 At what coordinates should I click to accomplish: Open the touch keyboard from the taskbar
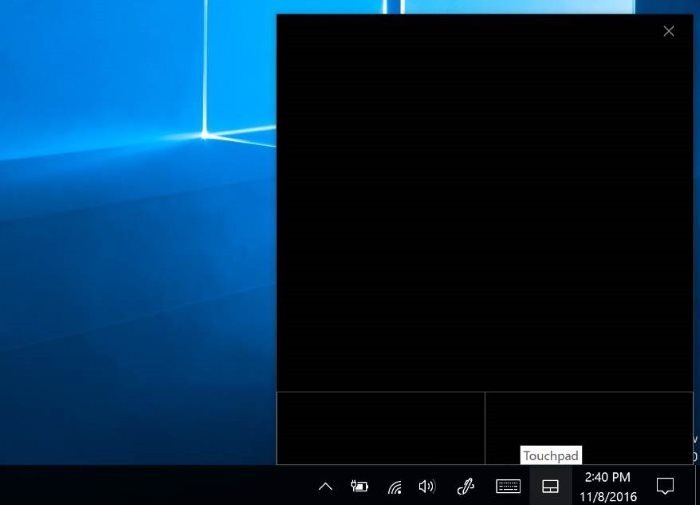[508, 486]
